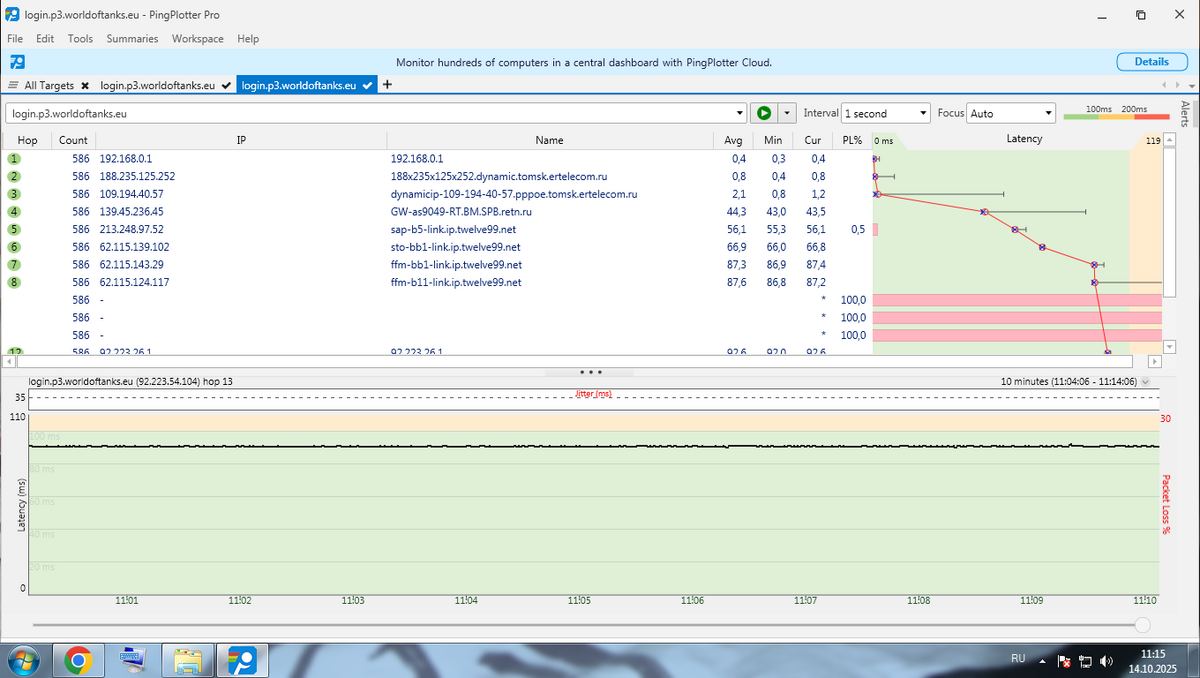Screen dimensions: 1200x678
Task: Open the target address history dropdown
Action: tap(740, 113)
